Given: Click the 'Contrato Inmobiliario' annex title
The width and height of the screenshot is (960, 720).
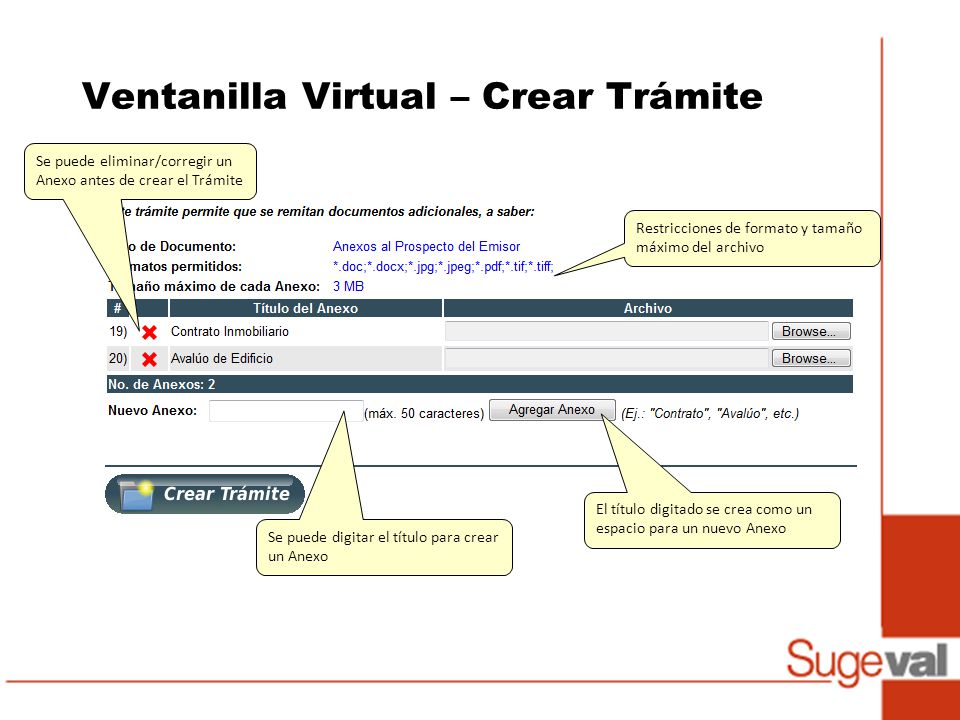Looking at the screenshot, I should (x=230, y=331).
